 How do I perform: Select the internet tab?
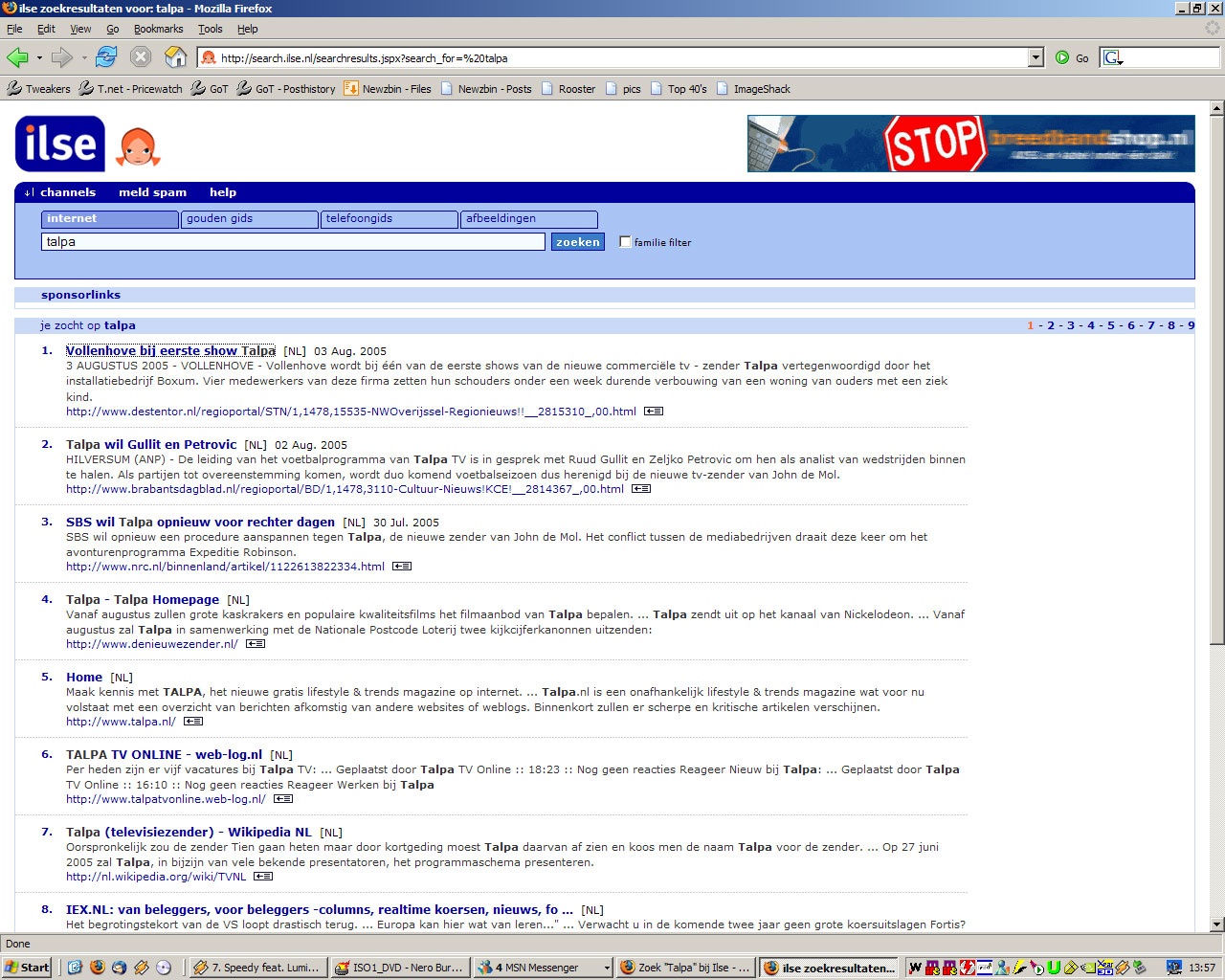[x=110, y=219]
